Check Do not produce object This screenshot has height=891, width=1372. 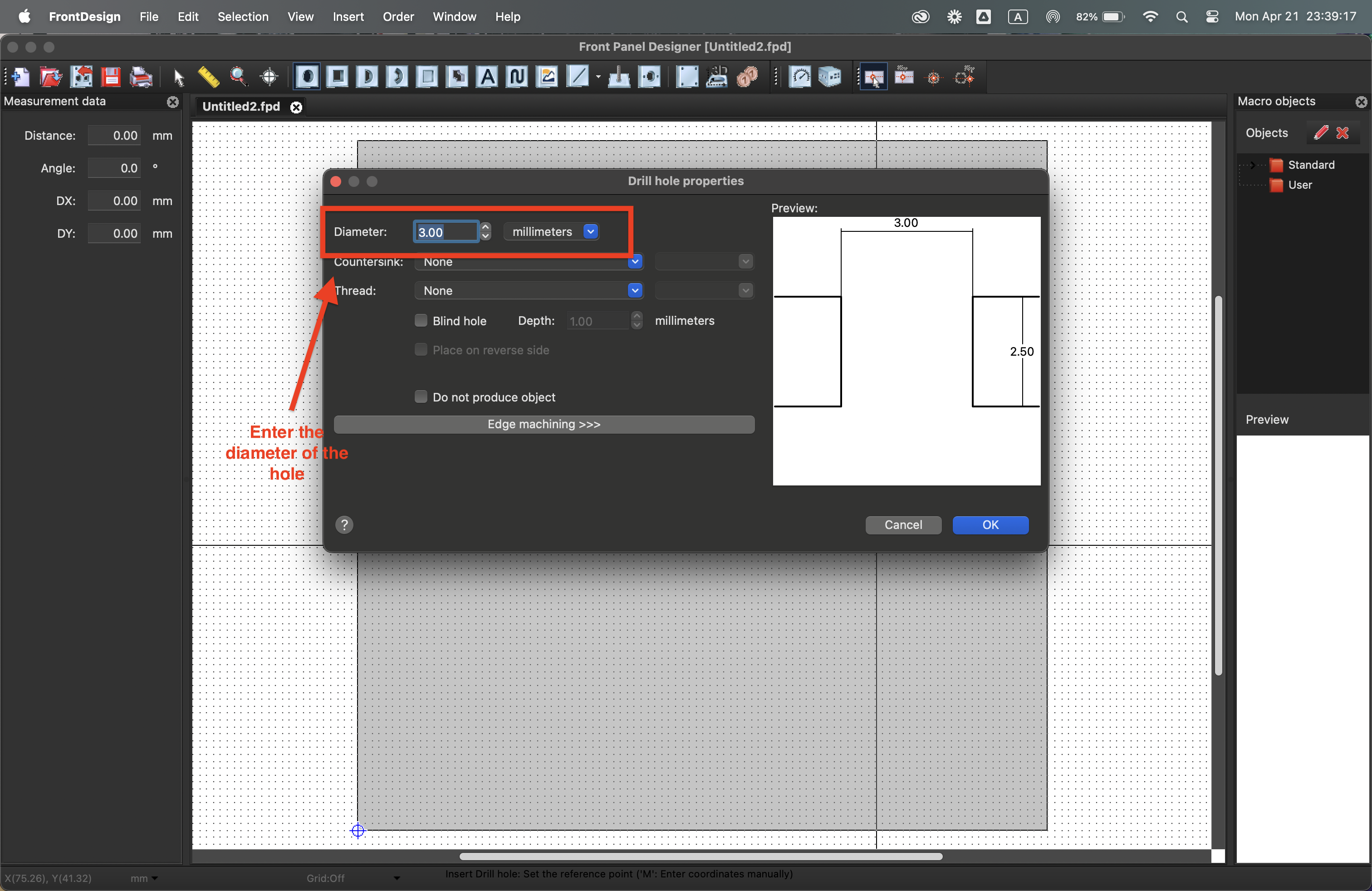[x=421, y=397]
